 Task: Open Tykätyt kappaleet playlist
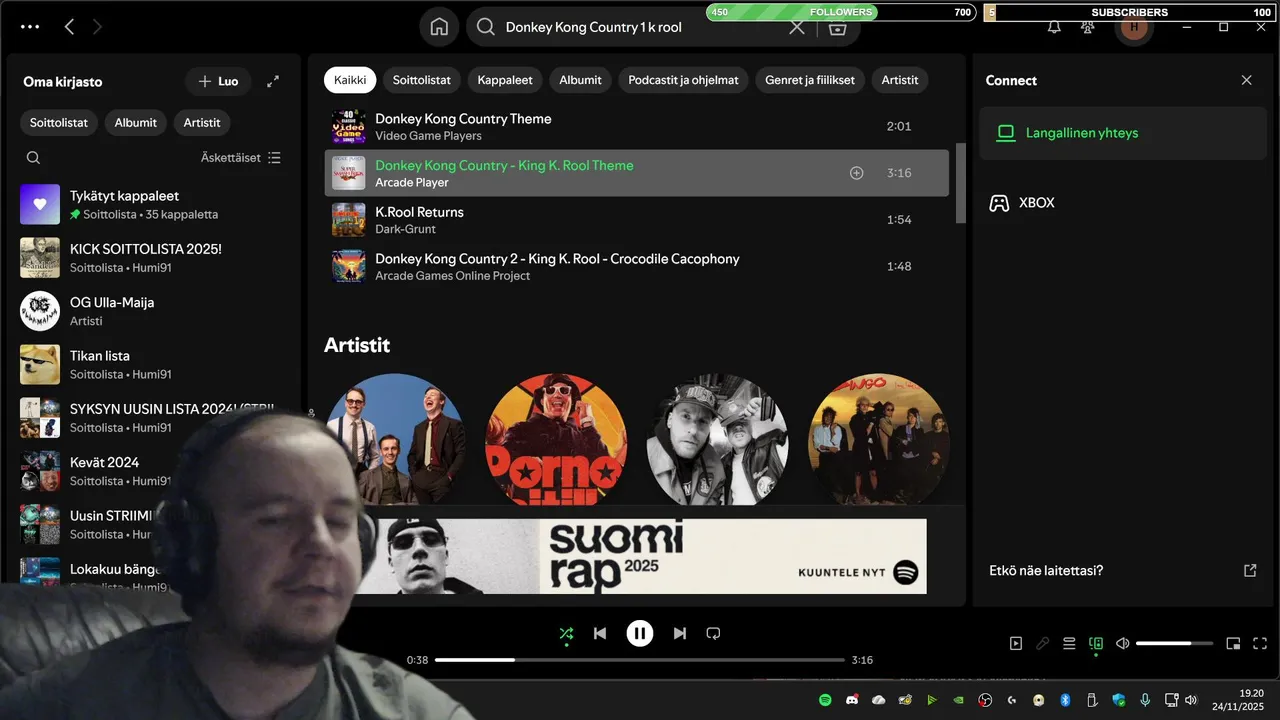point(154,204)
